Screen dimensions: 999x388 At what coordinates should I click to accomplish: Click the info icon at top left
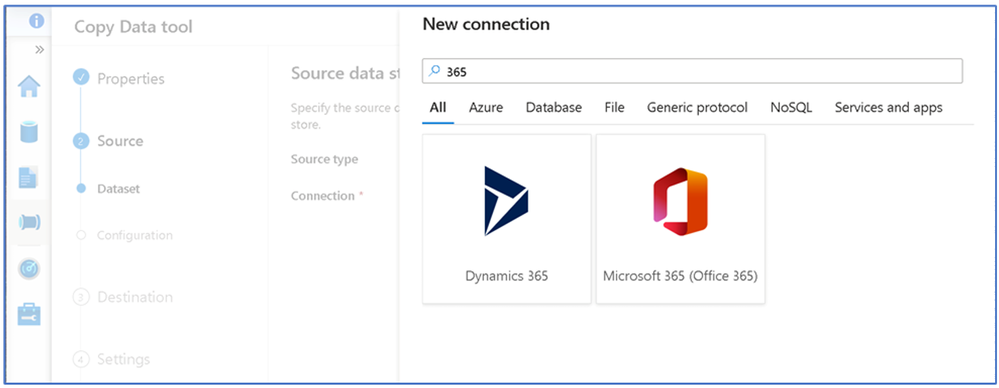[37, 21]
